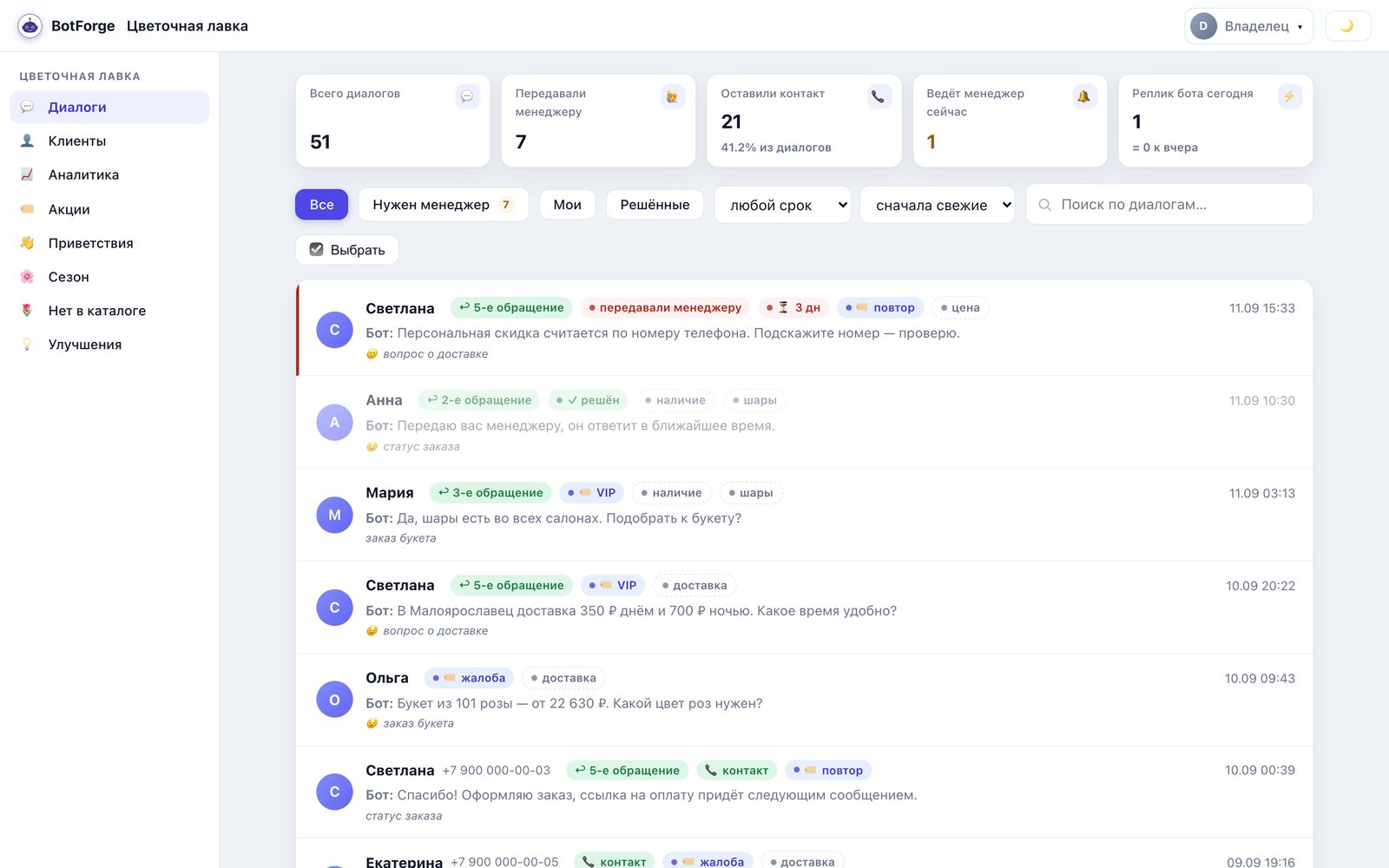1389x868 pixels.
Task: Open Приветствия page
Action: pos(109,243)
